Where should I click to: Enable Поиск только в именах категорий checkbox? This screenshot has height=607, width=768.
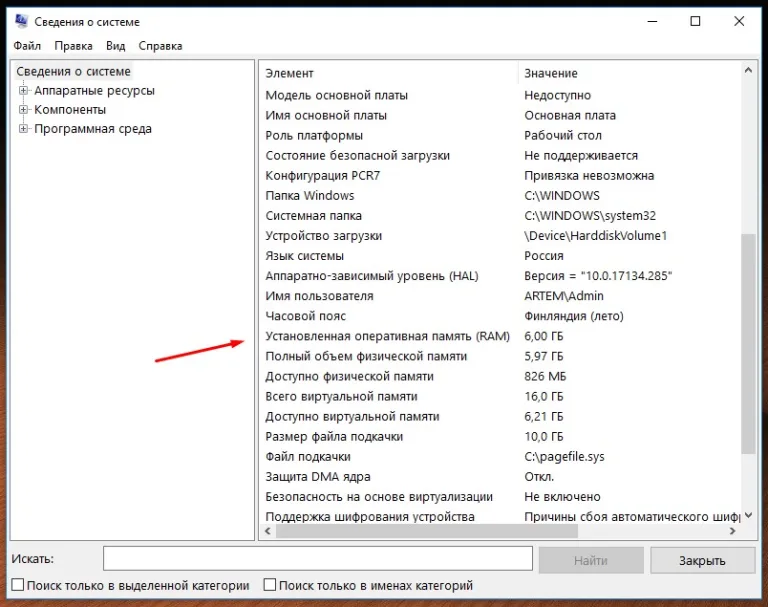(x=269, y=584)
